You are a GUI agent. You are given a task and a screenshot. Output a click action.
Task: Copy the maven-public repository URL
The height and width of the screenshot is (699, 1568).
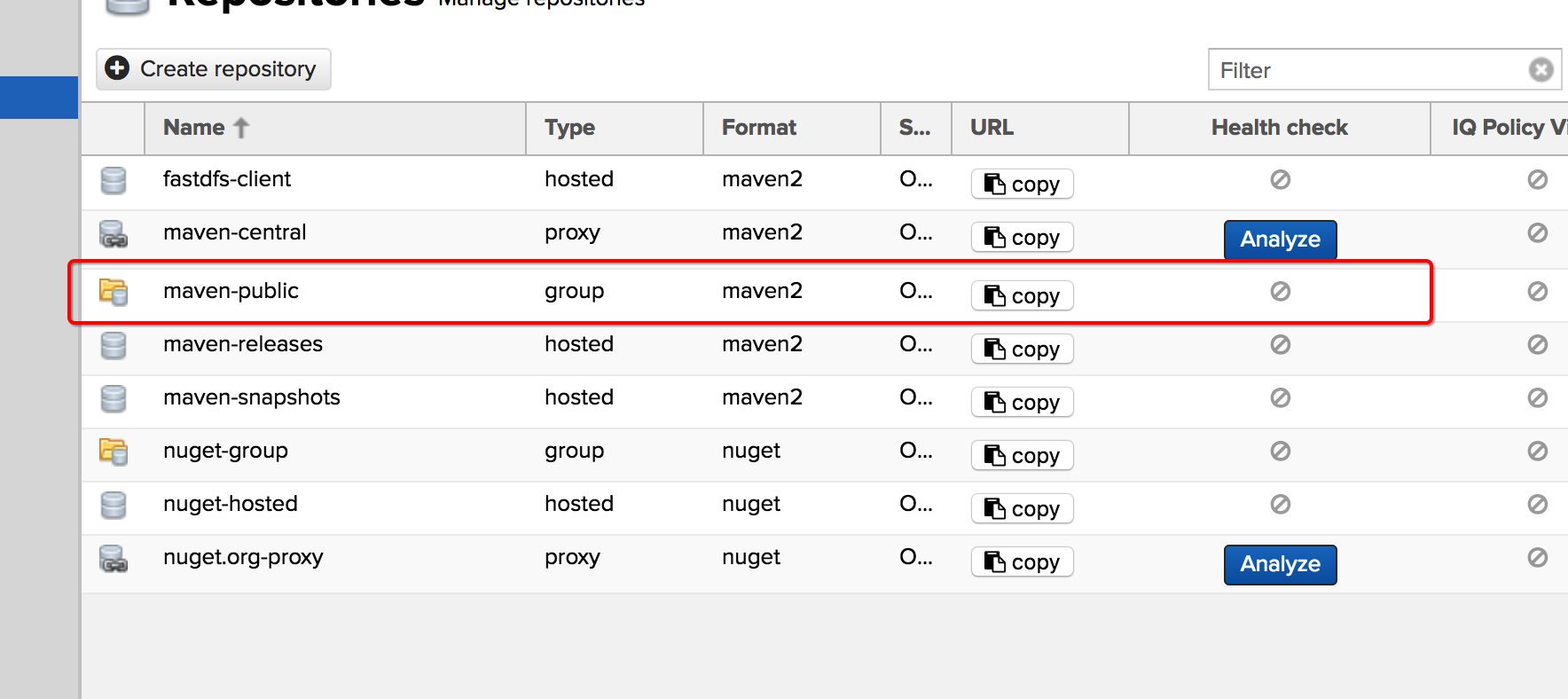point(1022,296)
